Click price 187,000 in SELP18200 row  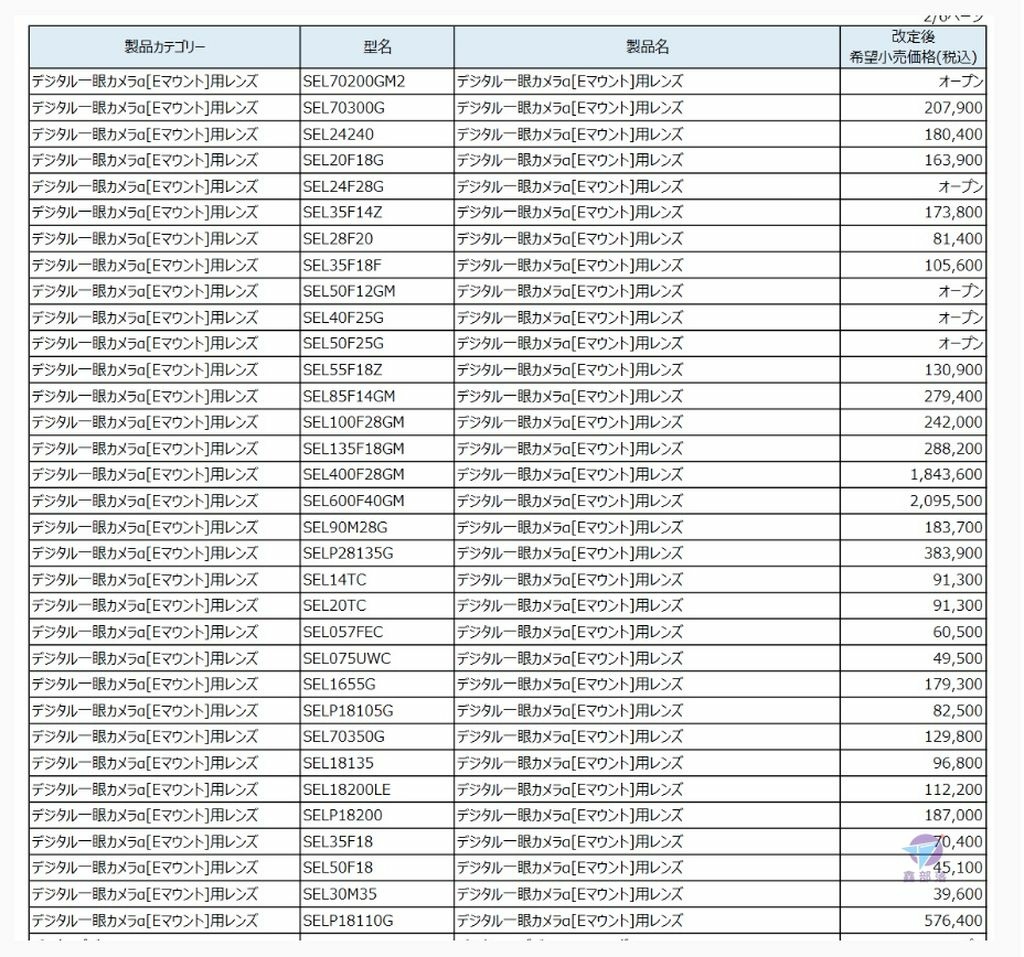tap(953, 816)
